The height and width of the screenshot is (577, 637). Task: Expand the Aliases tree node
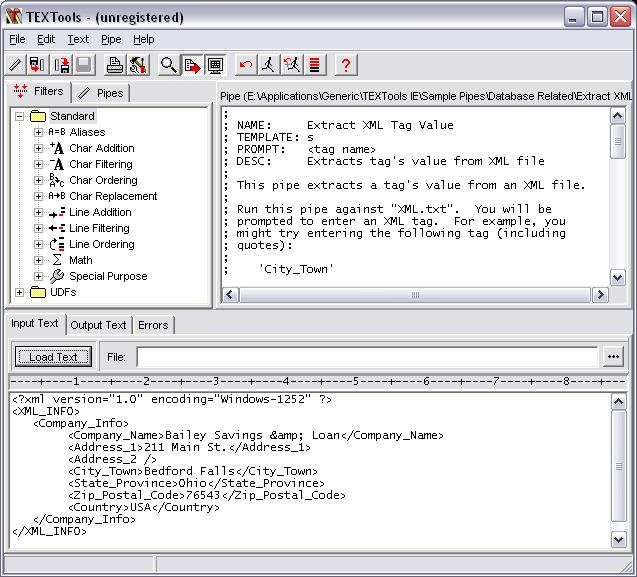38,132
